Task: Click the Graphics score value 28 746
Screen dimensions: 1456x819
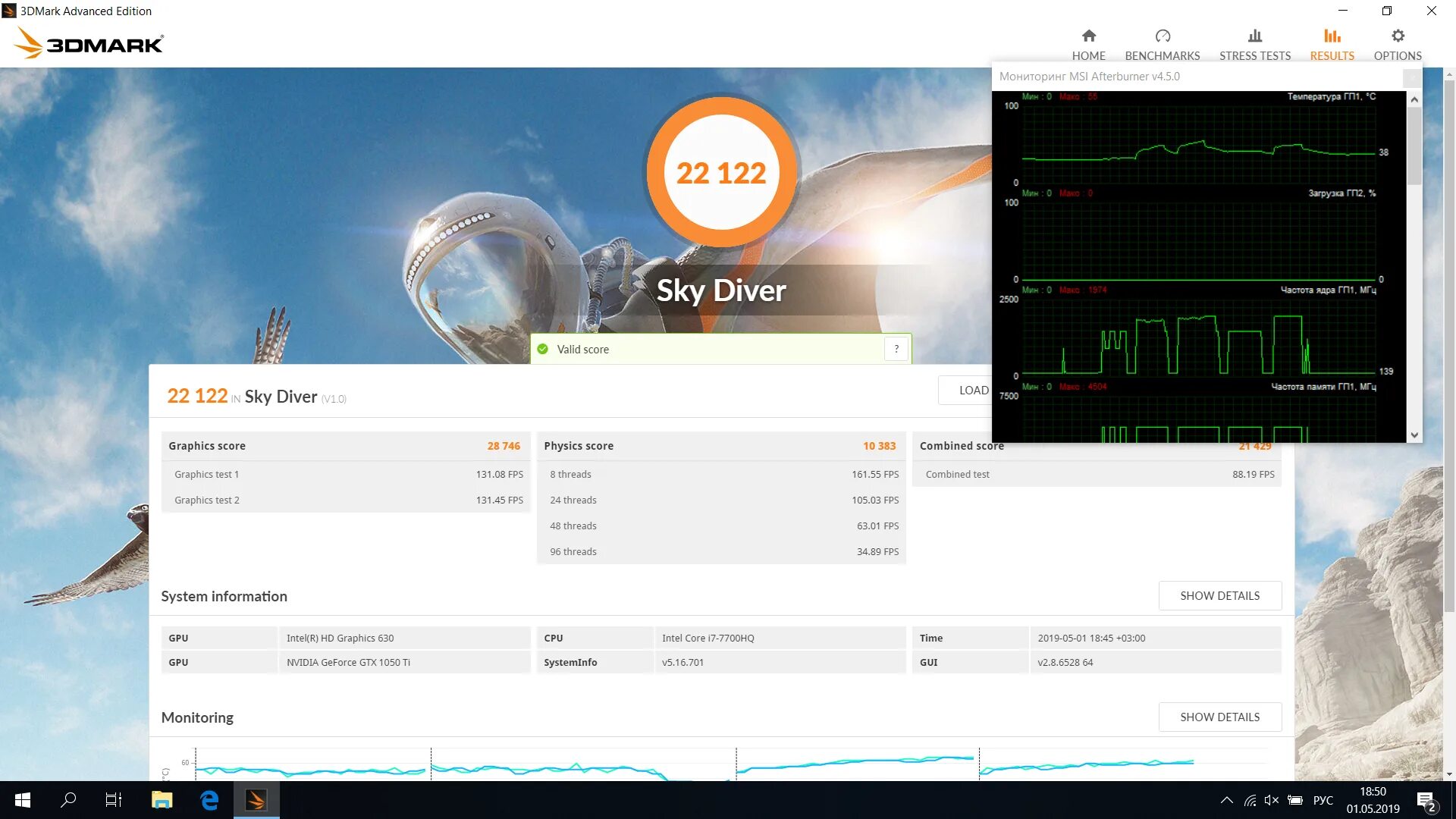Action: click(504, 446)
